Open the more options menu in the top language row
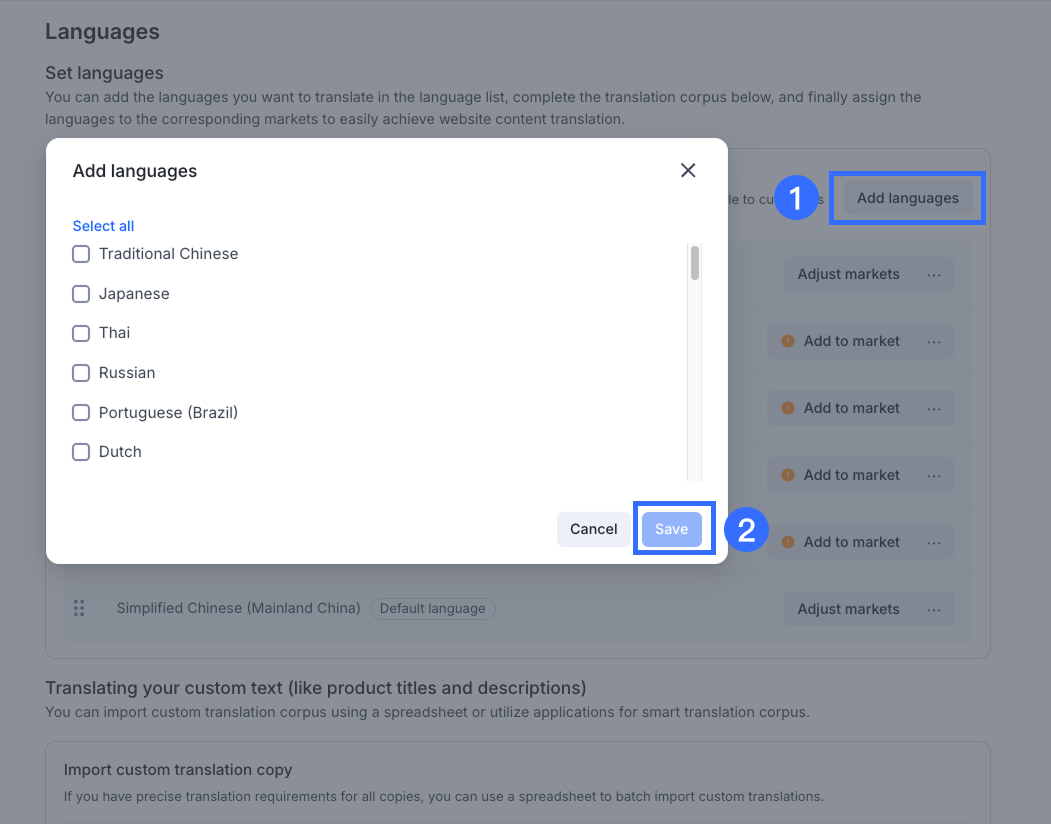Screen dimensions: 1051x824 click(x=934, y=274)
